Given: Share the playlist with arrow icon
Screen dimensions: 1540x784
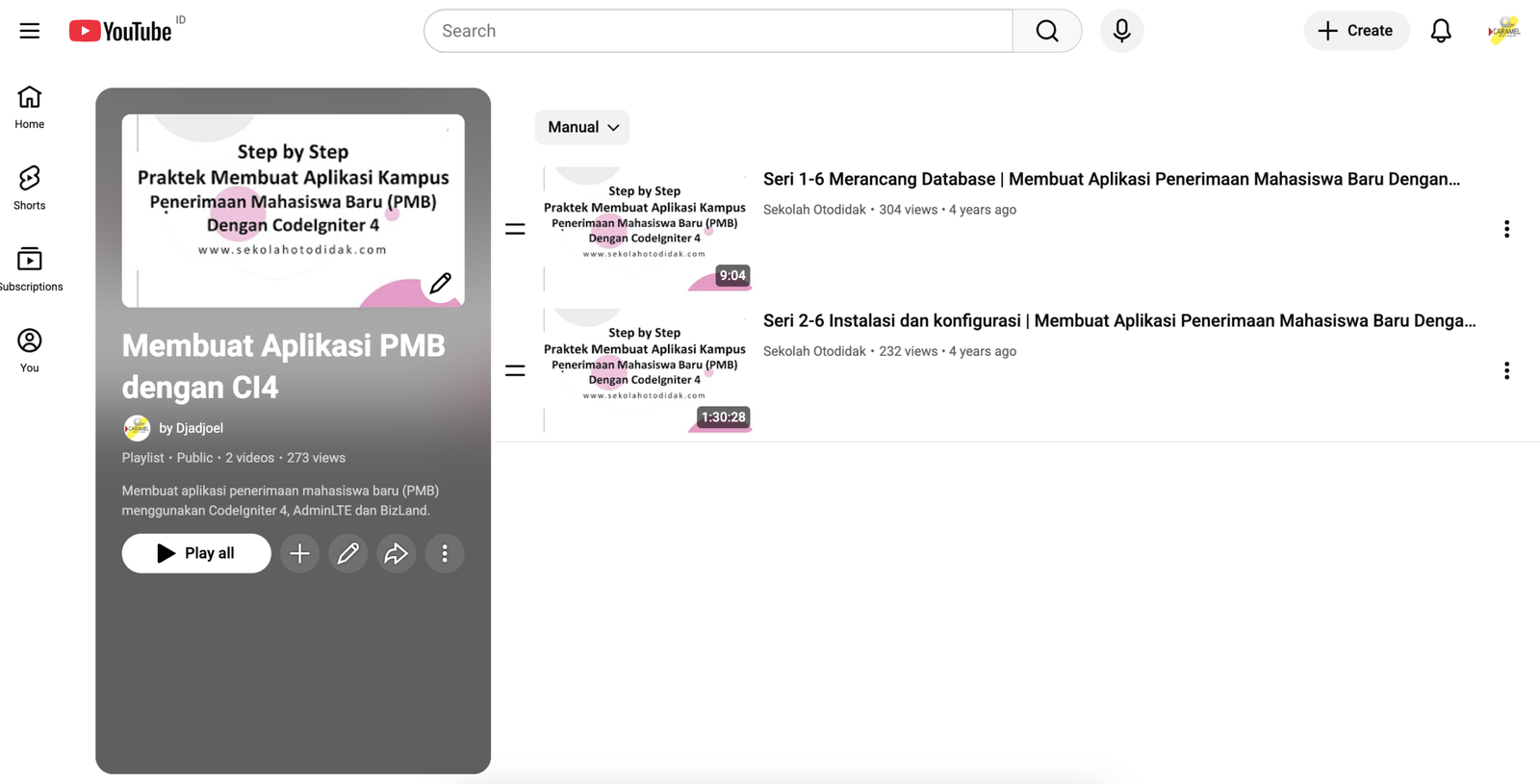Looking at the screenshot, I should click(396, 553).
